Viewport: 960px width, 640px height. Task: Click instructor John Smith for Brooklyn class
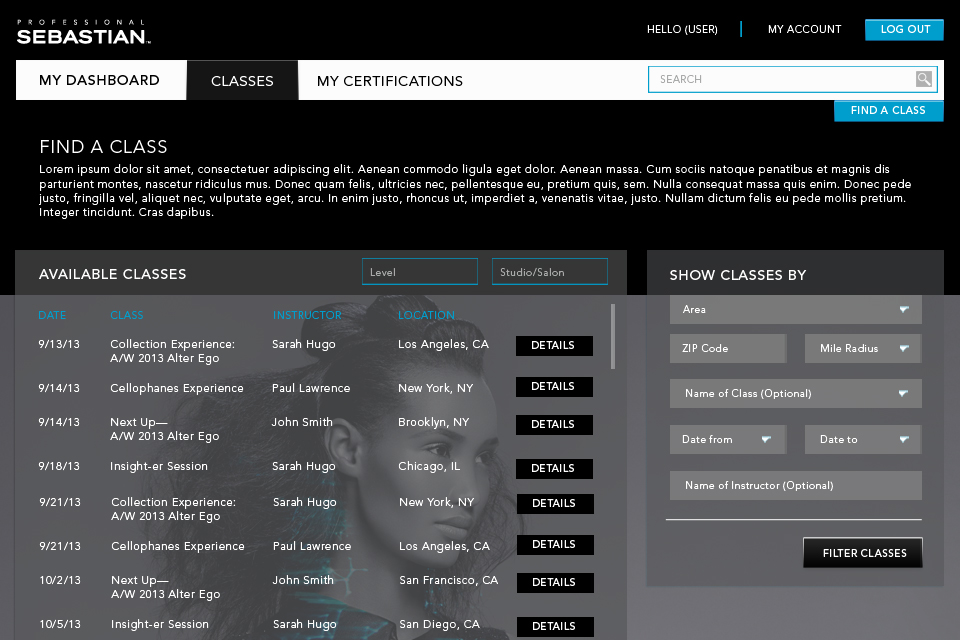302,422
